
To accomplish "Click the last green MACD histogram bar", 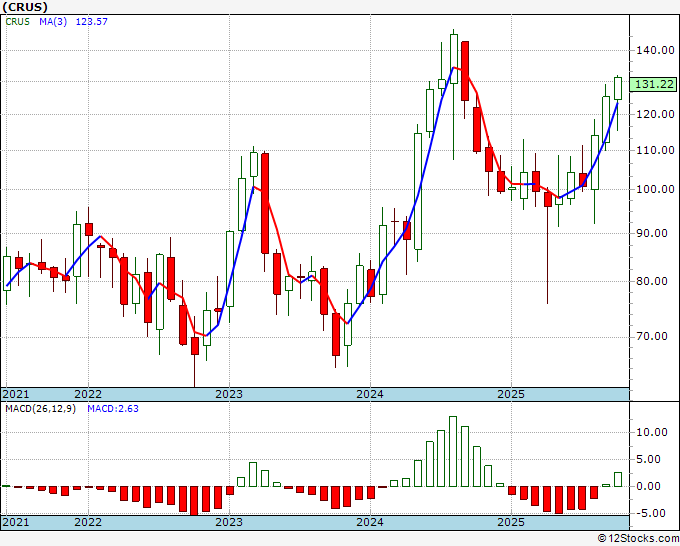I will click(618, 480).
